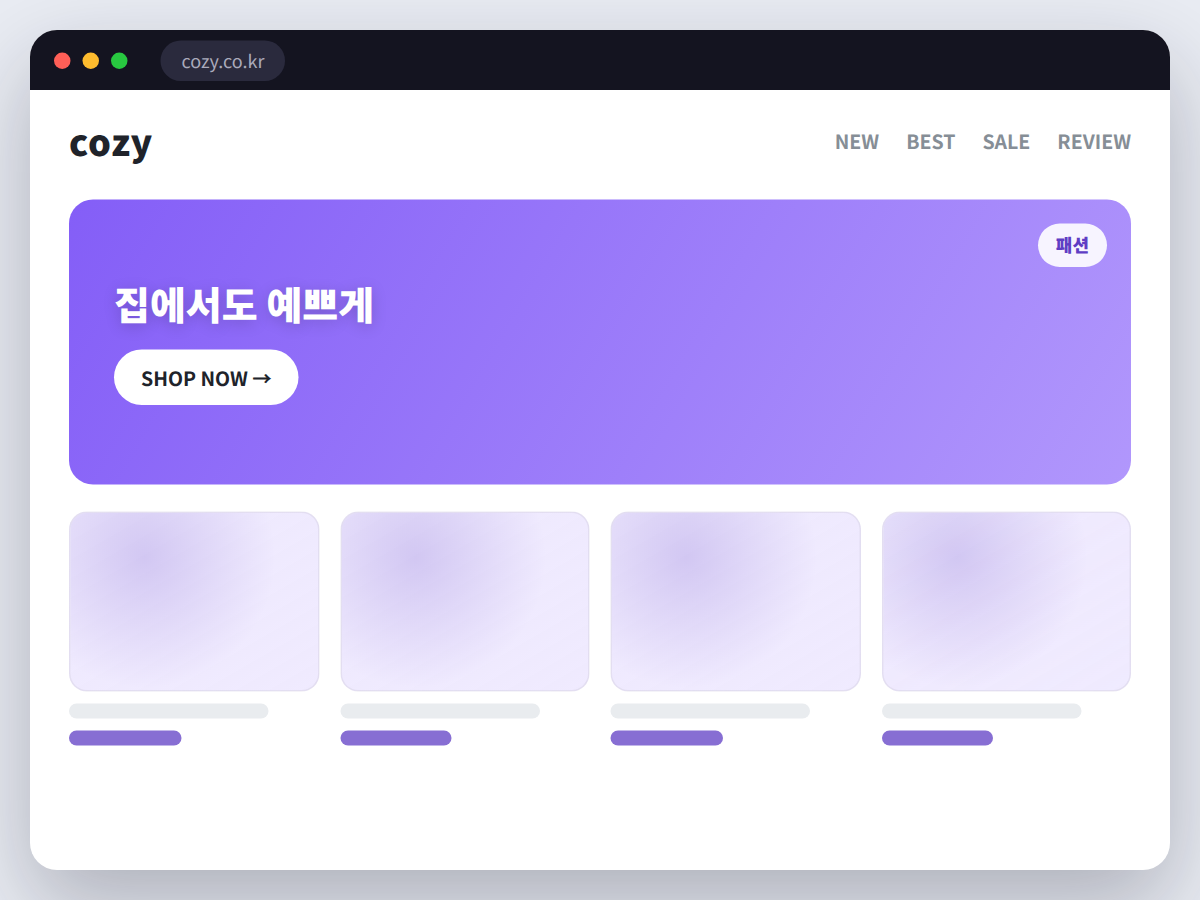Open the third product thumbnail
The height and width of the screenshot is (900, 1200).
click(x=736, y=601)
